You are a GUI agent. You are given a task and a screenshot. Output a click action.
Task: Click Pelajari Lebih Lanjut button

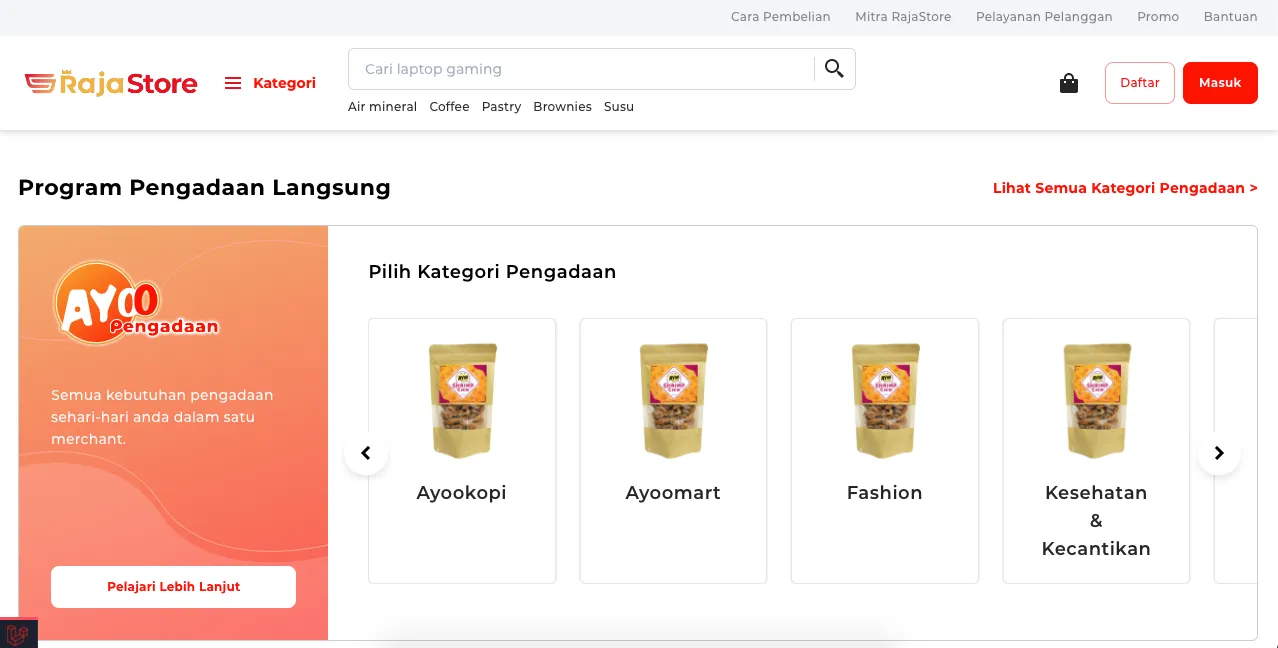(174, 587)
